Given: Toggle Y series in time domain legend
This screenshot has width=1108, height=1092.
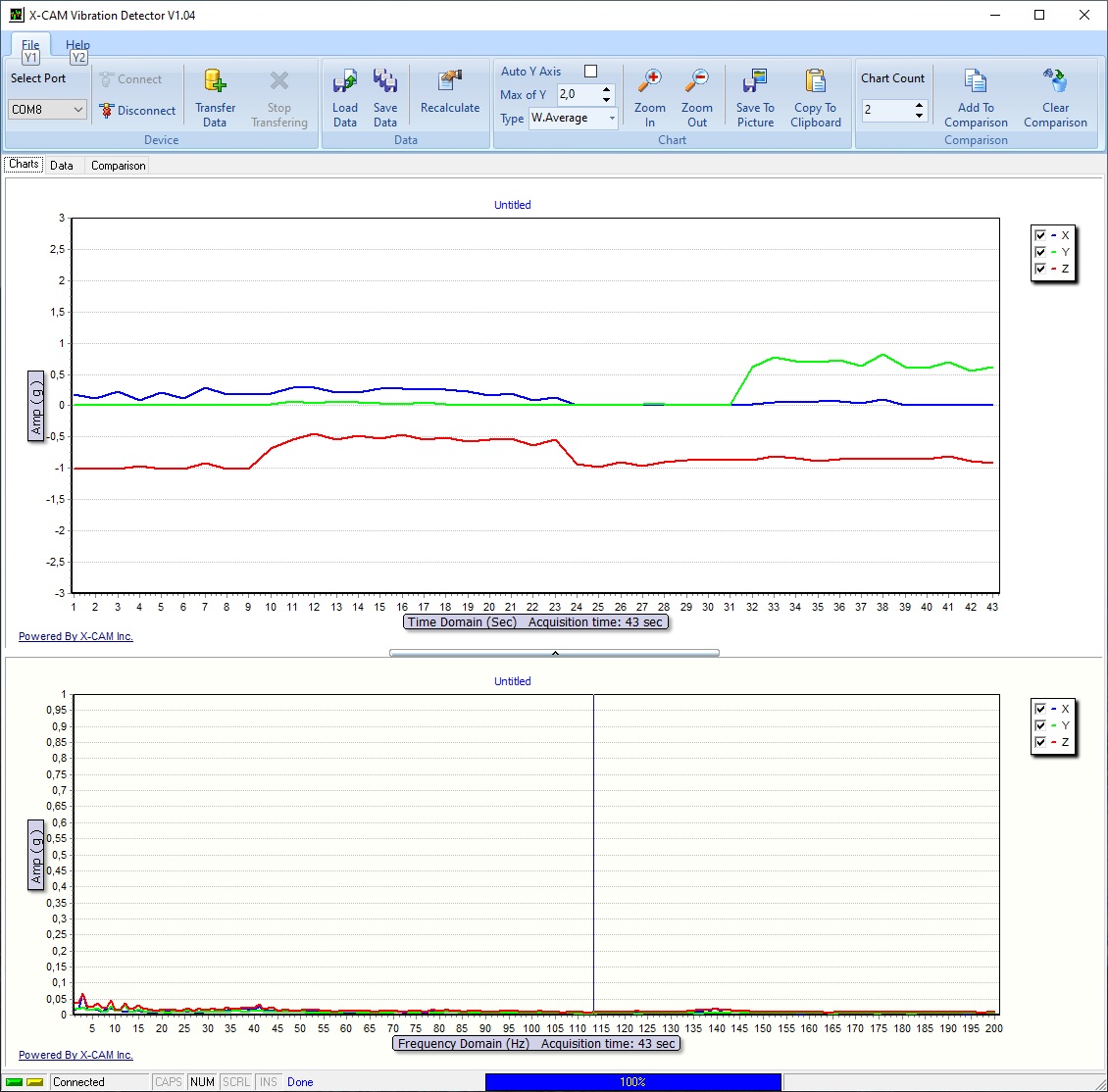Looking at the screenshot, I should (1040, 252).
